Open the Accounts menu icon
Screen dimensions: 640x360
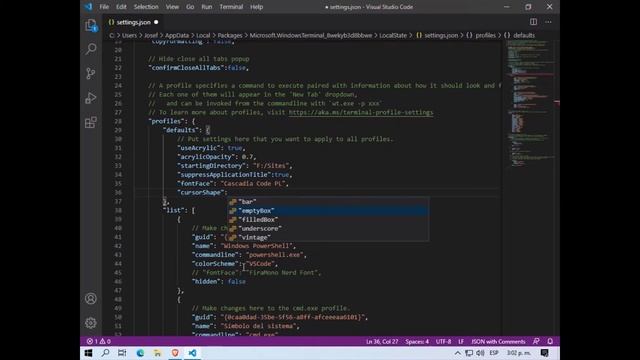[x=91, y=298]
